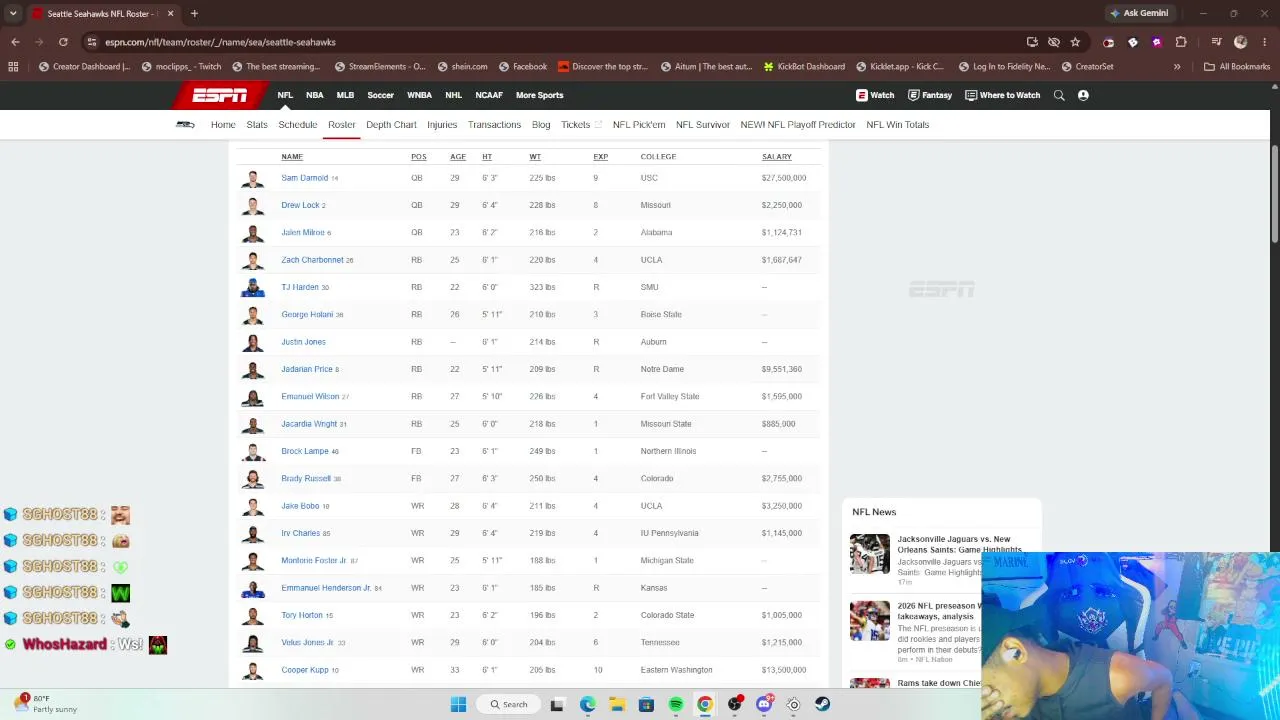Screen dimensions: 1280x720
Task: Open Steam from the taskbar
Action: pos(822,704)
